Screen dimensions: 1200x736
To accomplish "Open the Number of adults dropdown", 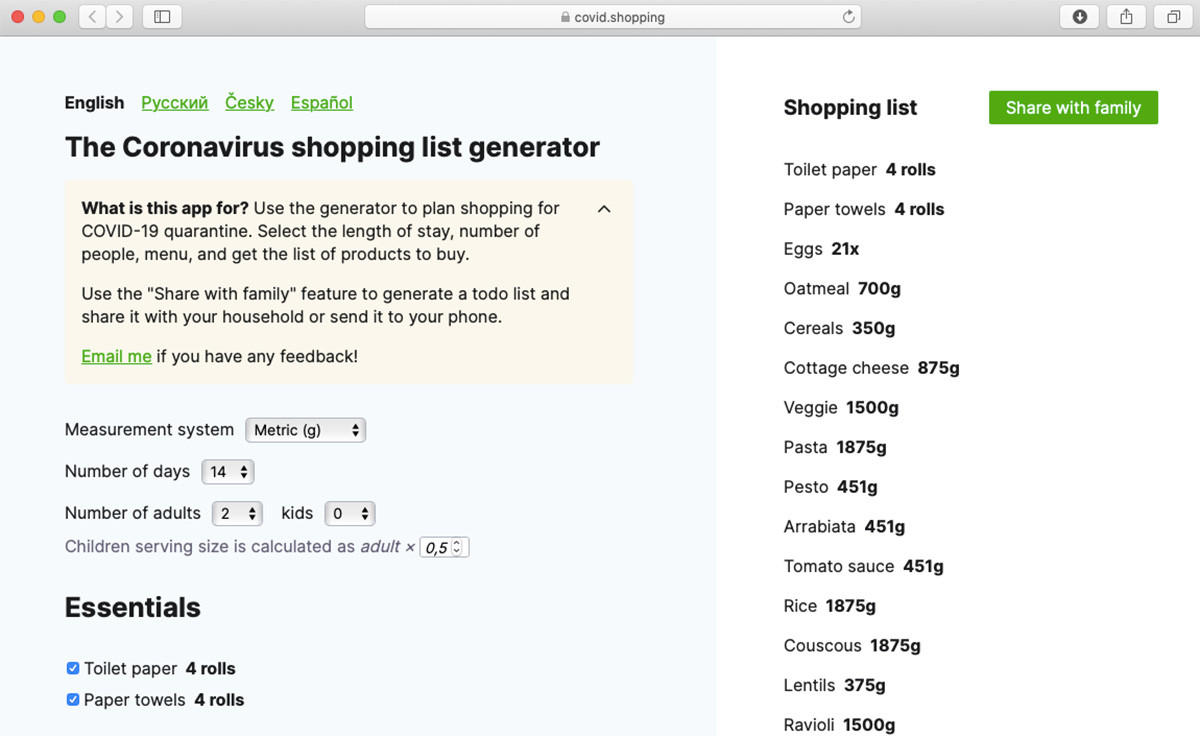I will [237, 513].
